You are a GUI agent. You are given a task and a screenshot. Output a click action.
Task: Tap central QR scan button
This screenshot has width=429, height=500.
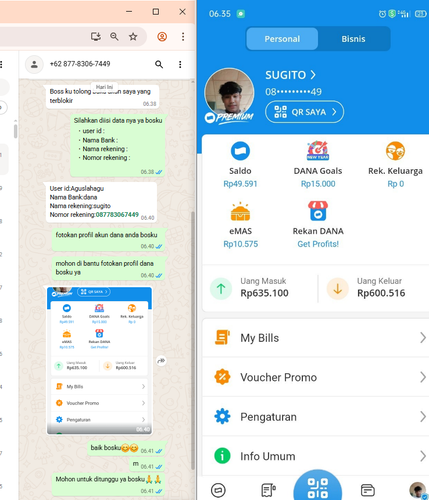point(318,487)
